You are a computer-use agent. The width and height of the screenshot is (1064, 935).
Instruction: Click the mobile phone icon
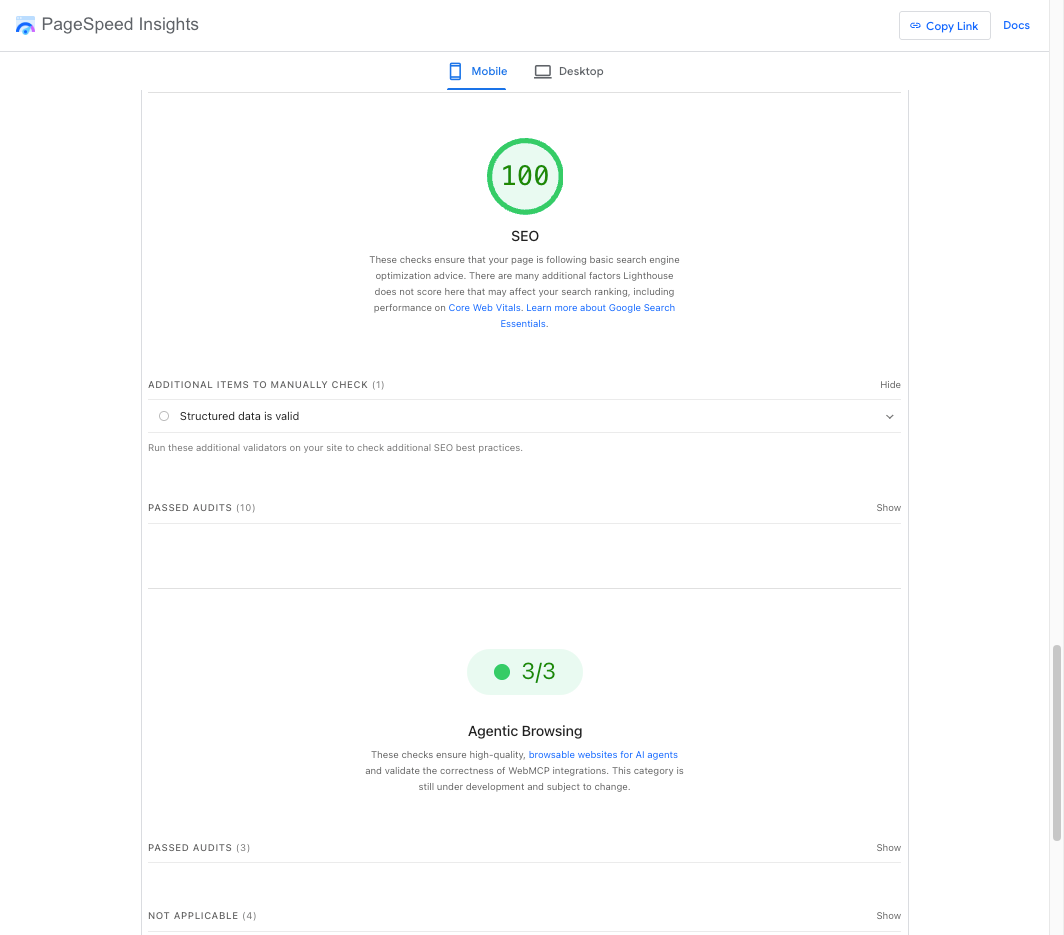pyautogui.click(x=455, y=71)
